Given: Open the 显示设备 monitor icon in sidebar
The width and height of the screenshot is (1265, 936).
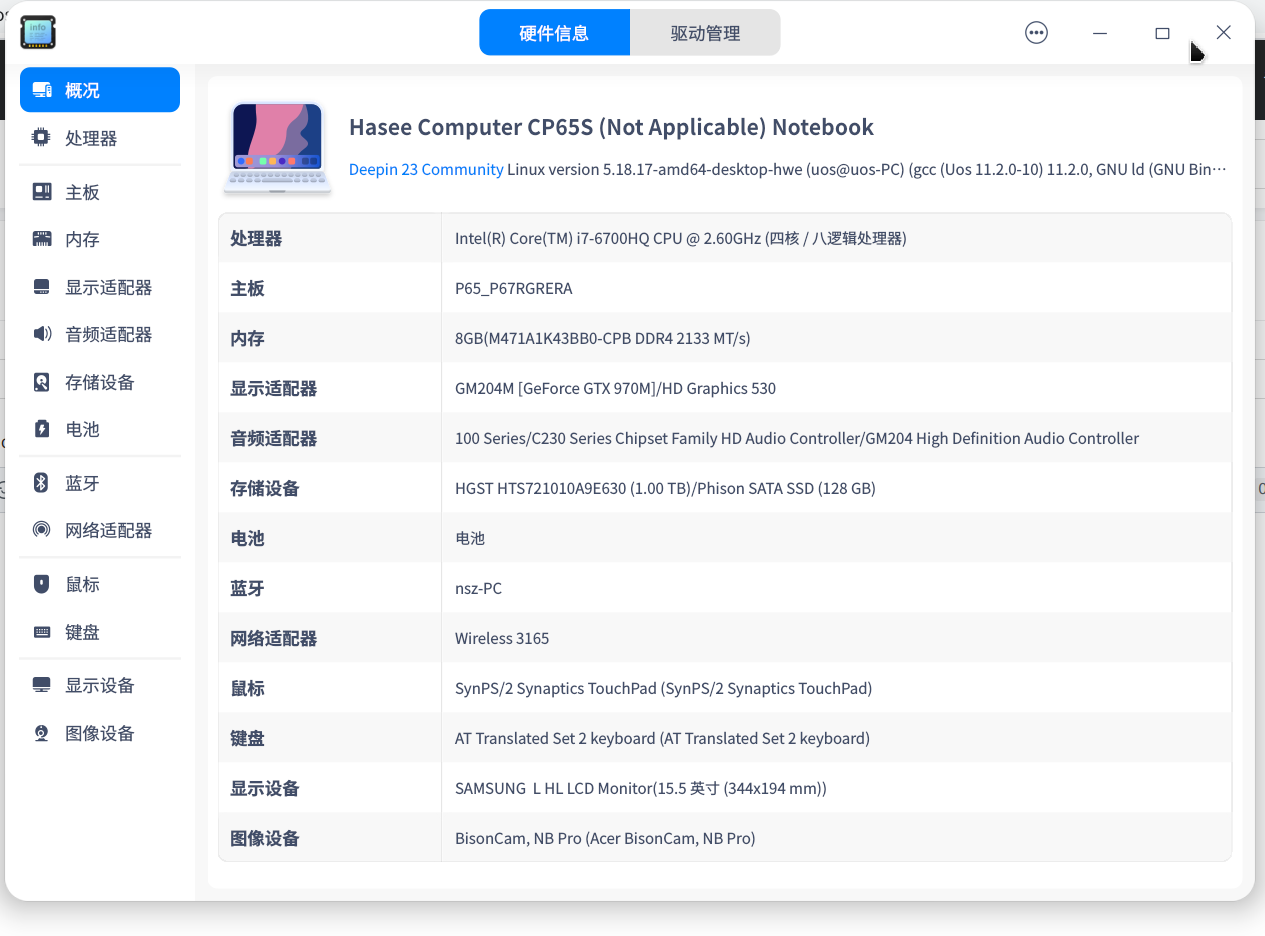Looking at the screenshot, I should point(42,685).
